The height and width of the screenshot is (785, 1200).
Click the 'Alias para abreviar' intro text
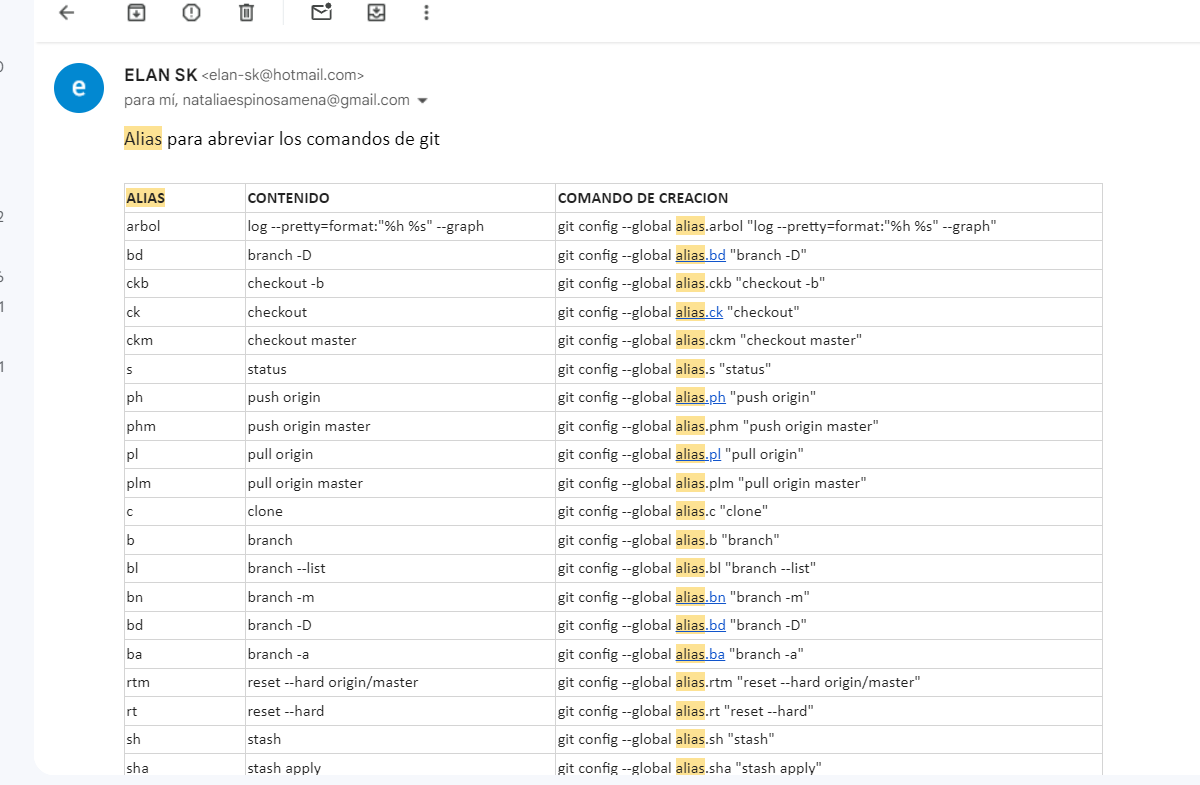tap(282, 139)
